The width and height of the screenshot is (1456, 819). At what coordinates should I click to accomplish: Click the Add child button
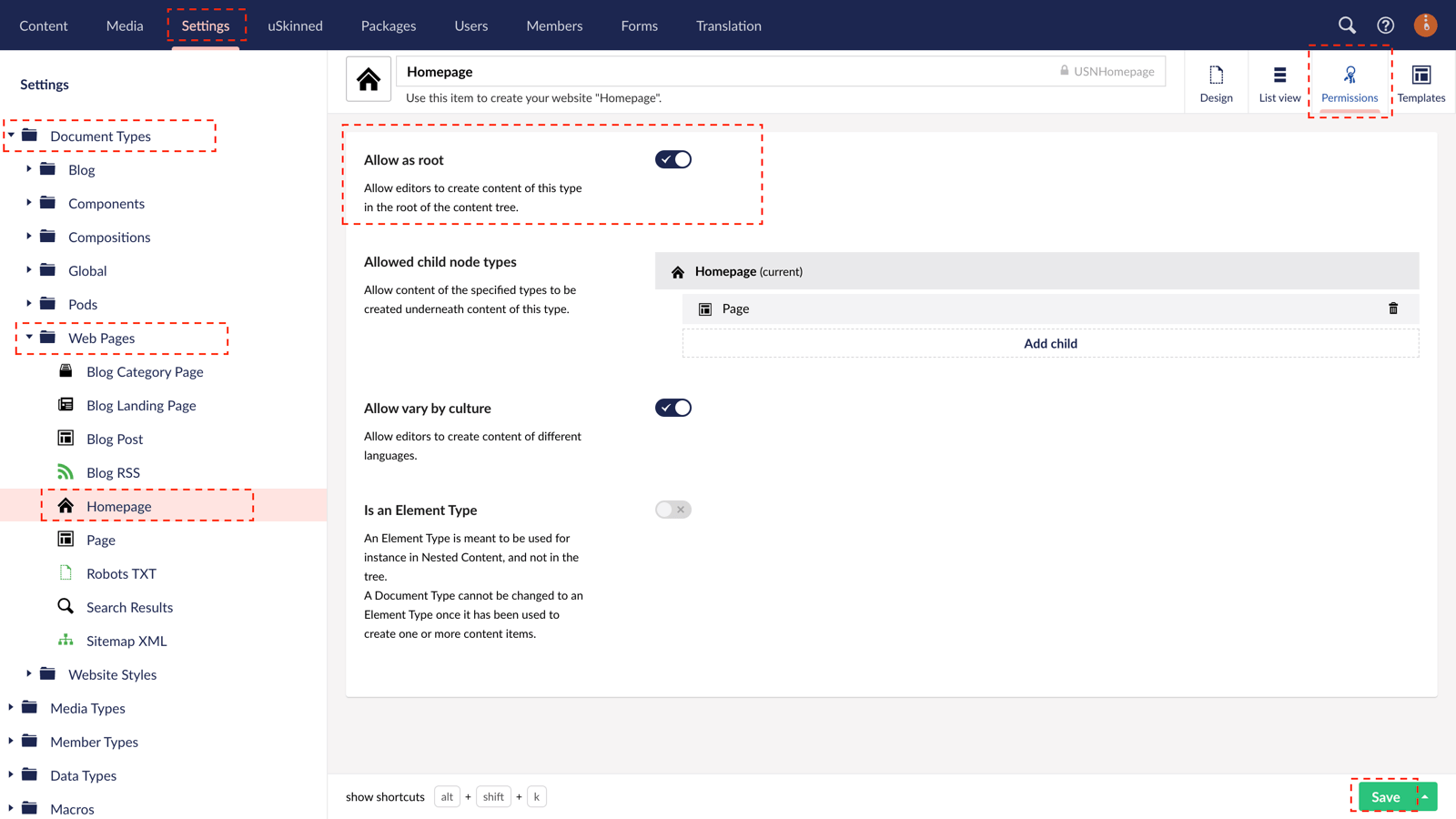[x=1050, y=343]
